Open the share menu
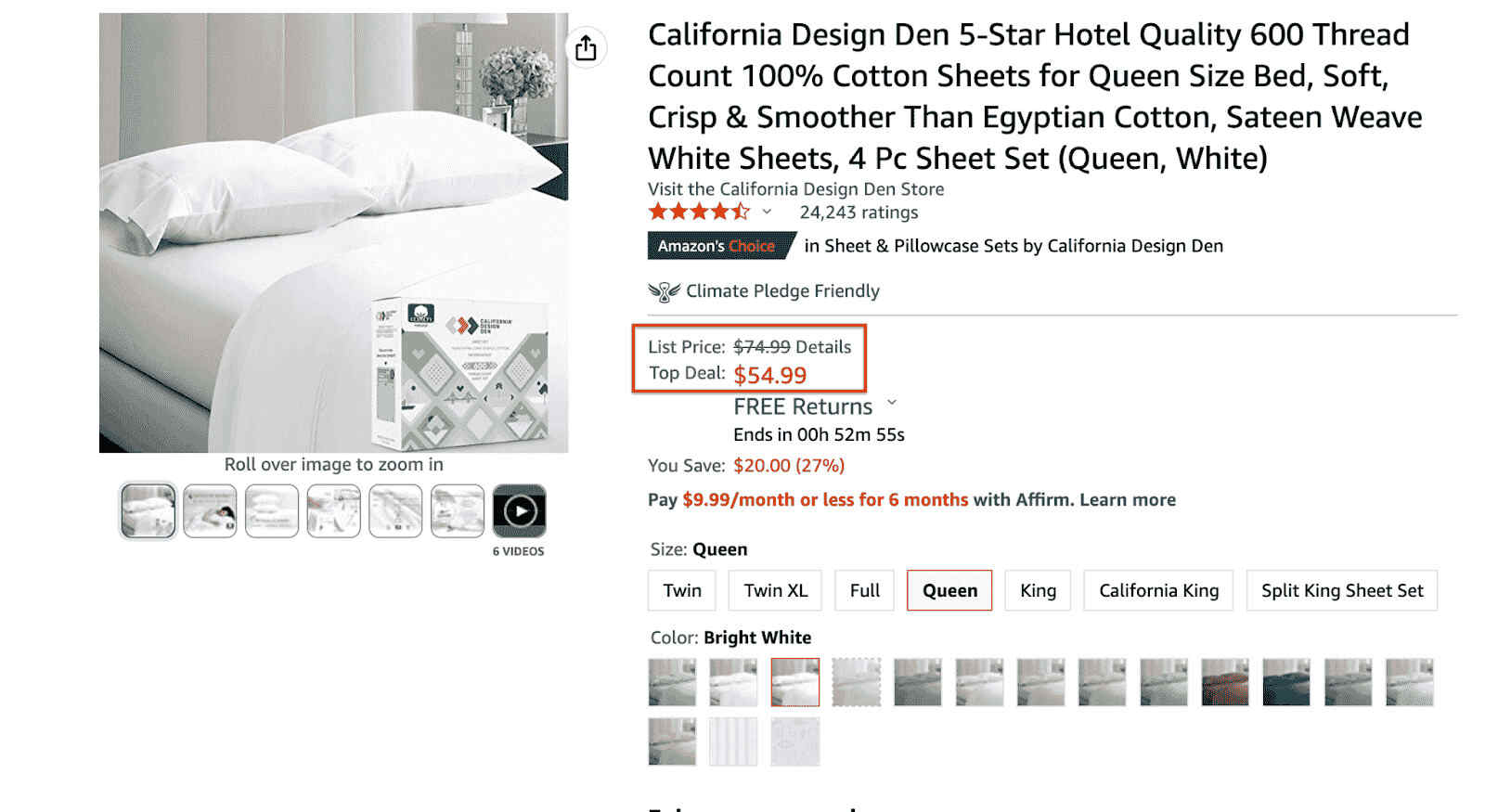Image resolution: width=1485 pixels, height=812 pixels. tap(586, 47)
